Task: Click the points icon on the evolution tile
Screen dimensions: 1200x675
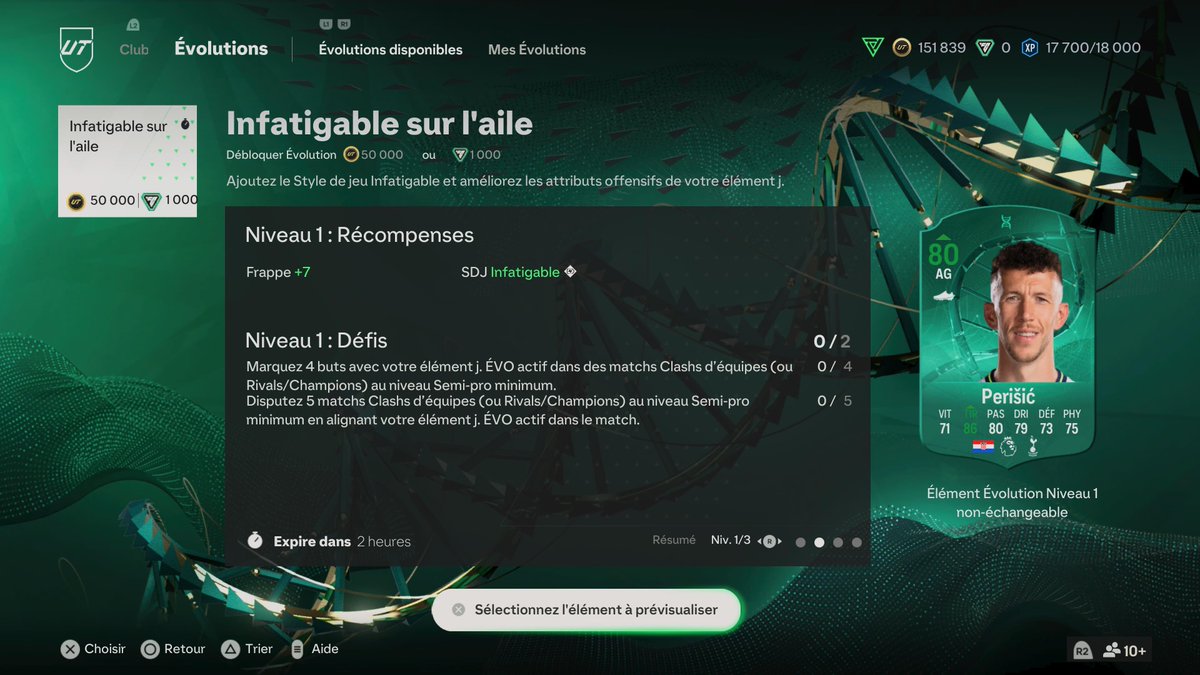Action: (151, 200)
